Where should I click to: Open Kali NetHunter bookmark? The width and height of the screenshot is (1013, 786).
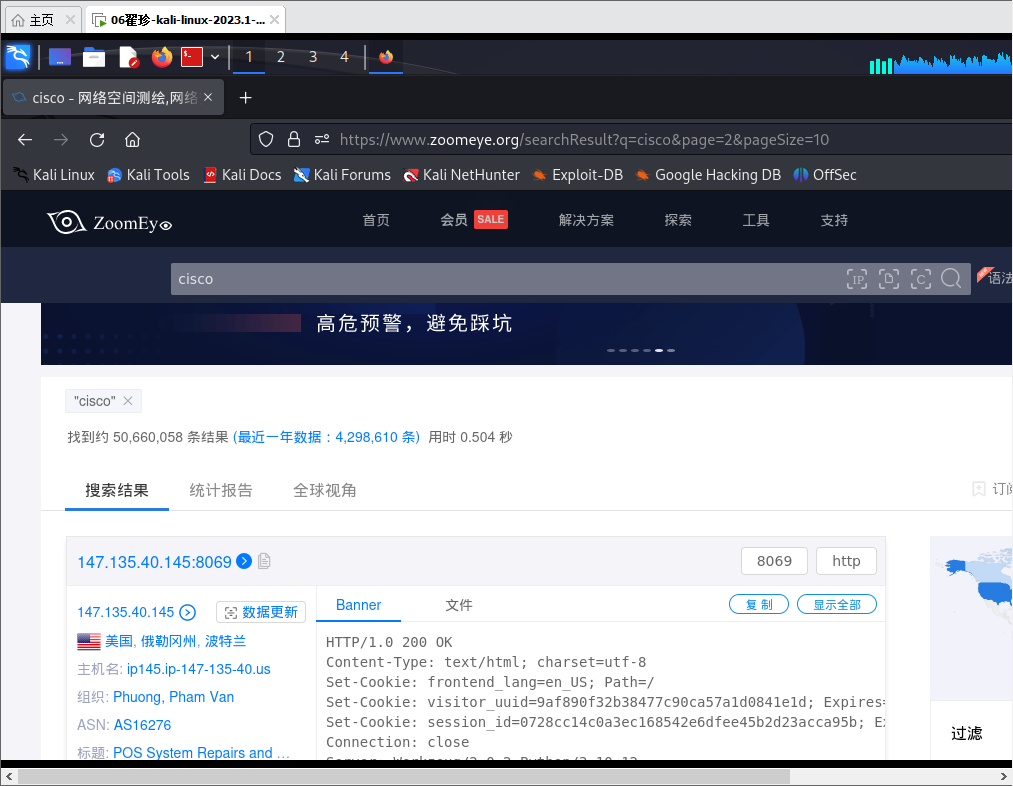(462, 175)
